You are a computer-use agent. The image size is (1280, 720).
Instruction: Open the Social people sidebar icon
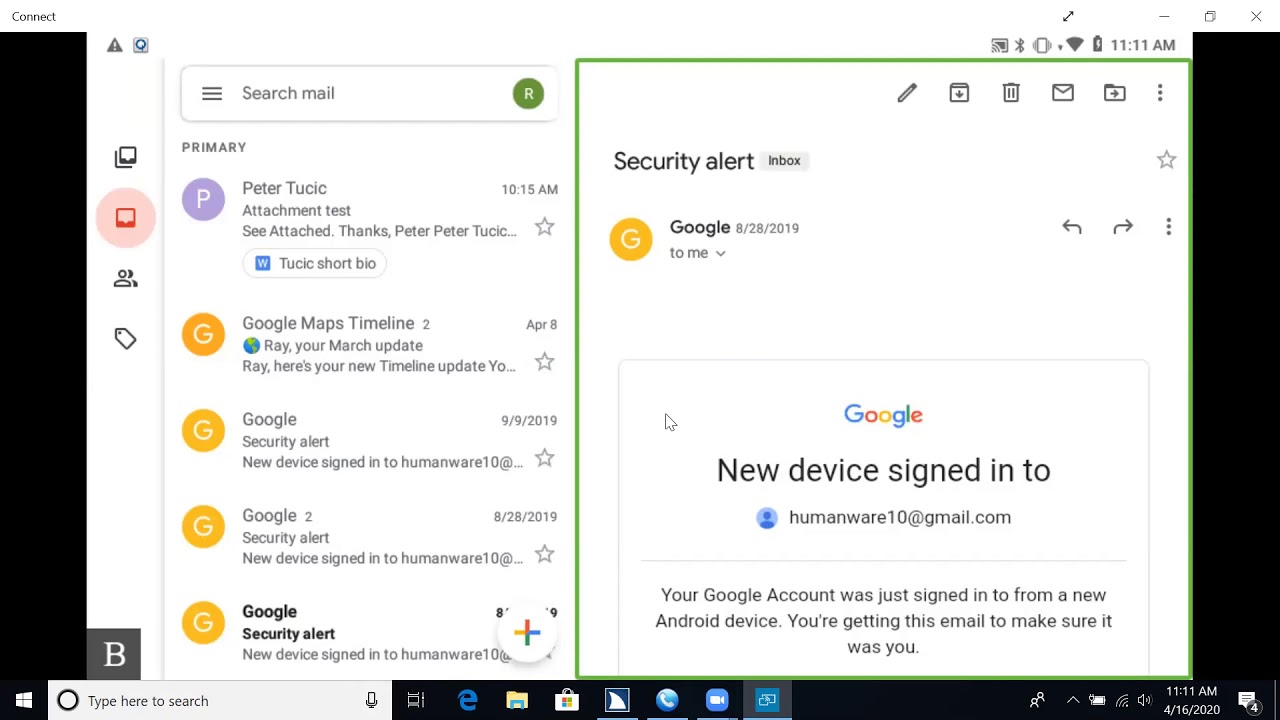[125, 279]
